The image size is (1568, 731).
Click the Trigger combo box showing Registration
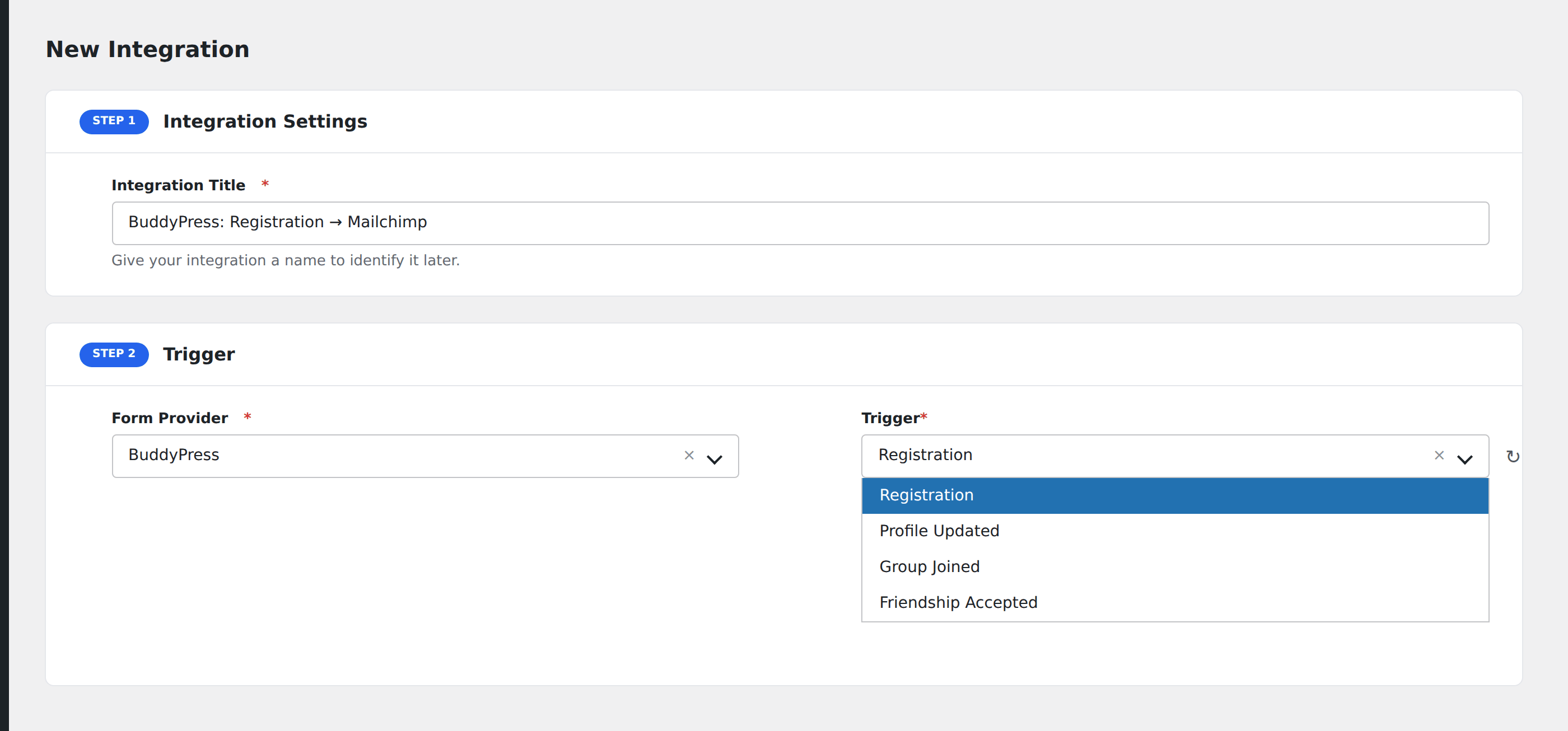click(1175, 456)
